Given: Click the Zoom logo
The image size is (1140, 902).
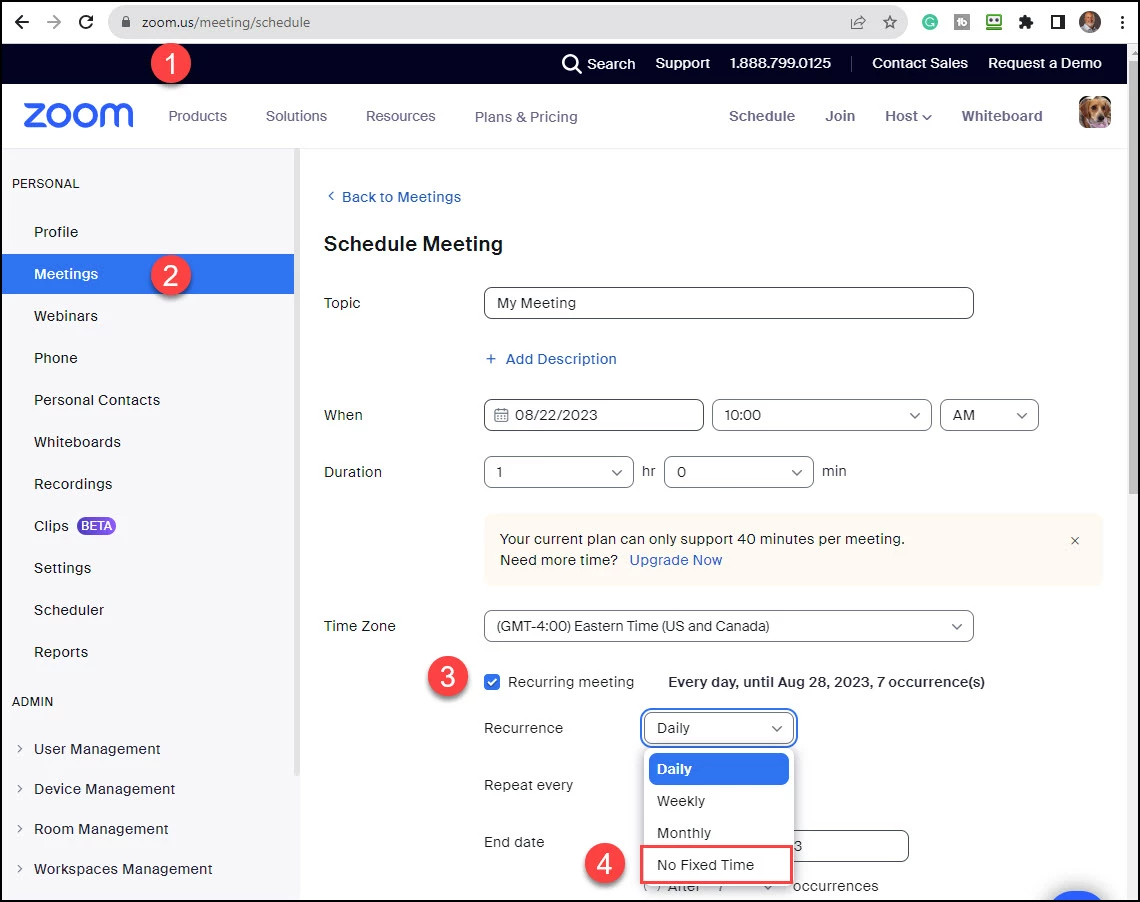Looking at the screenshot, I should [x=79, y=116].
